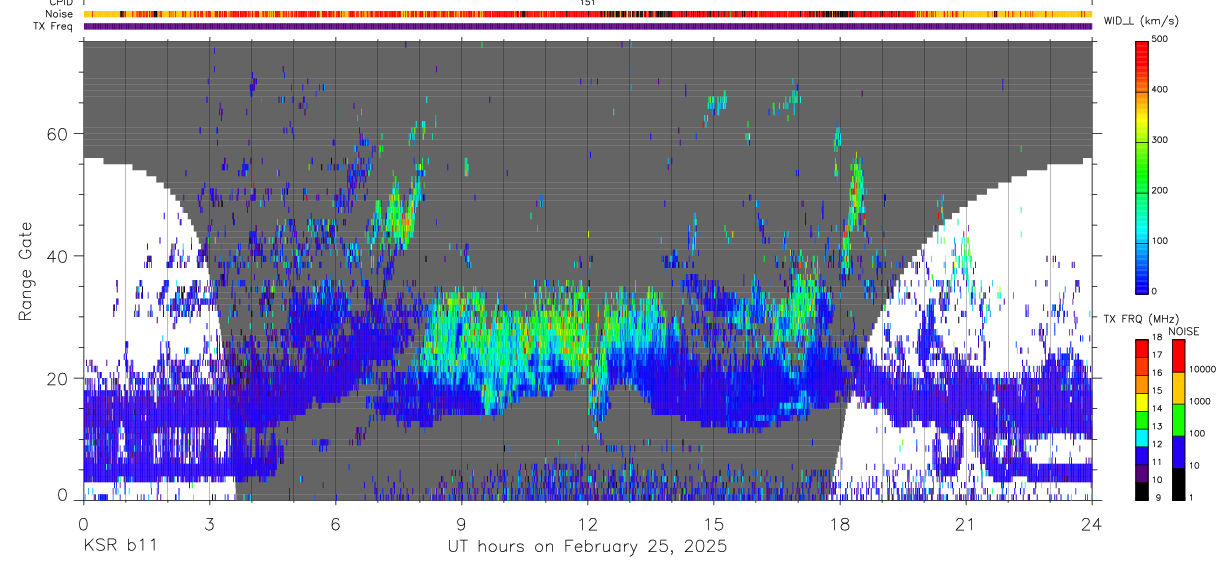Click the '300' label on the WID color bar
This screenshot has height=567, width=1228.
[x=1160, y=140]
